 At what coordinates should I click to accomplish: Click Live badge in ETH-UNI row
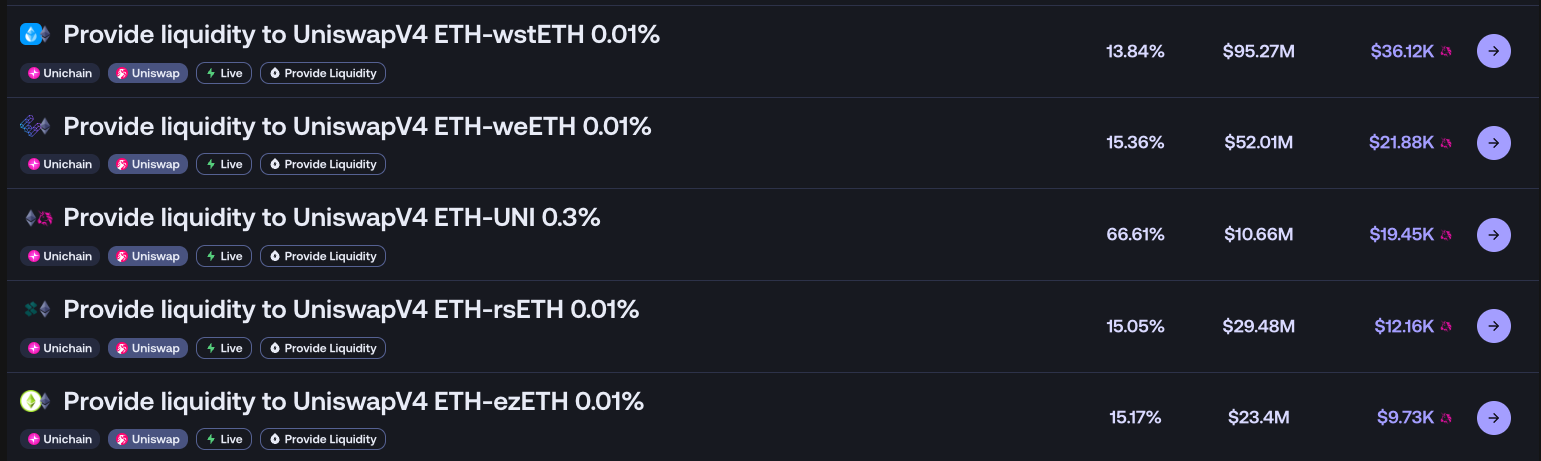(224, 256)
